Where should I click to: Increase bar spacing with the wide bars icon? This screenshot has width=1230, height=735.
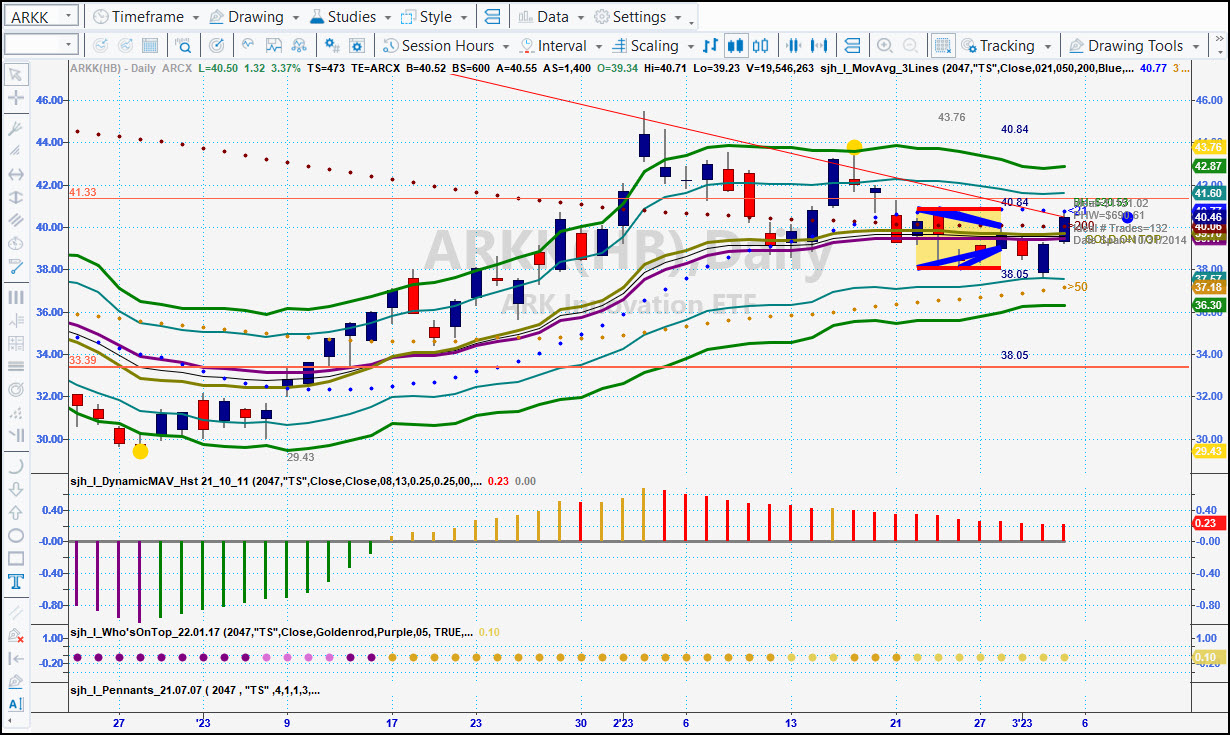tap(820, 46)
